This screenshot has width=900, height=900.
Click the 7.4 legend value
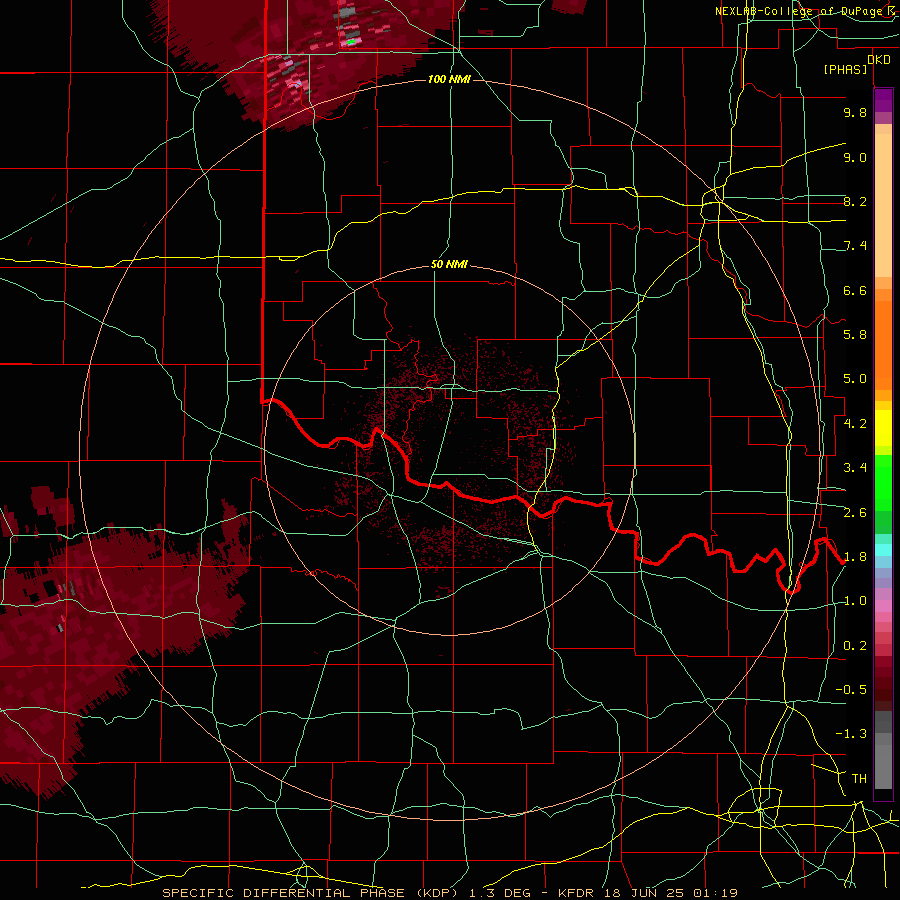coord(855,246)
